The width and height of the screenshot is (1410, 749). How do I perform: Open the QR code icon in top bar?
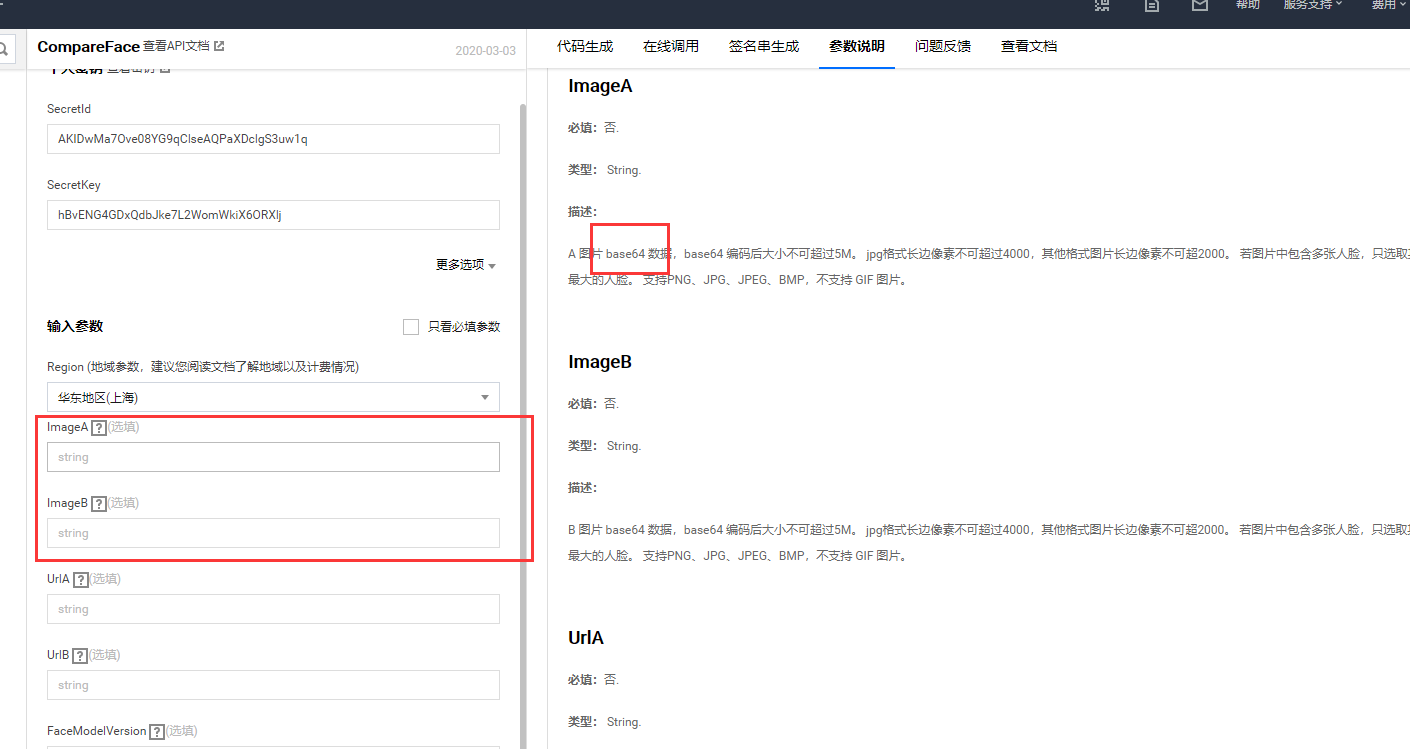pos(1102,5)
